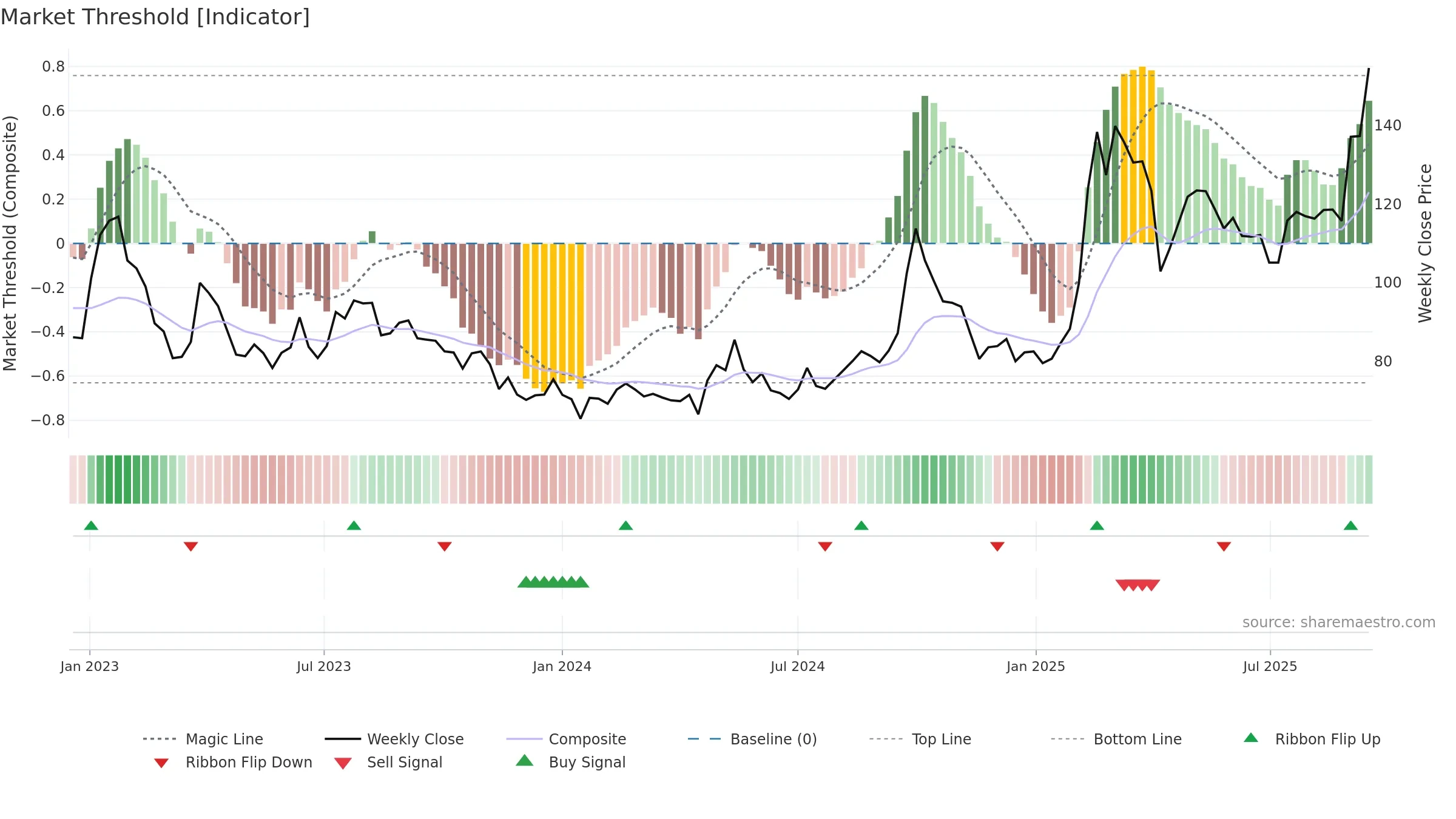Click the Weekly Close Price axis title
Image resolution: width=1456 pixels, height=819 pixels.
coord(1425,243)
